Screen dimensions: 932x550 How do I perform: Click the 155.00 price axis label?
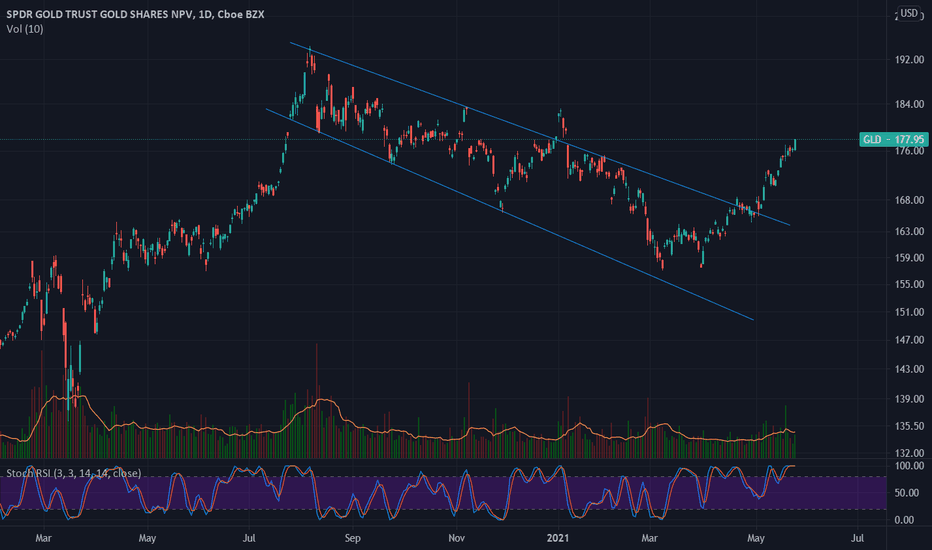click(909, 285)
